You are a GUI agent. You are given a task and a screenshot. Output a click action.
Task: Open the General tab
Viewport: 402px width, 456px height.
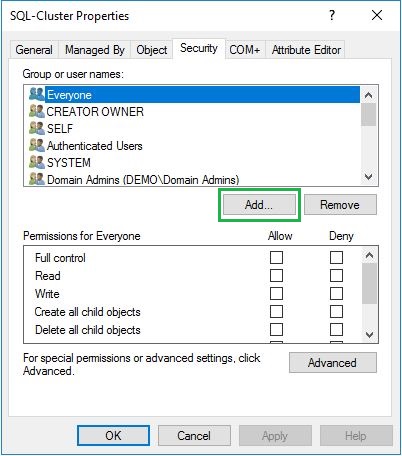pyautogui.click(x=34, y=50)
